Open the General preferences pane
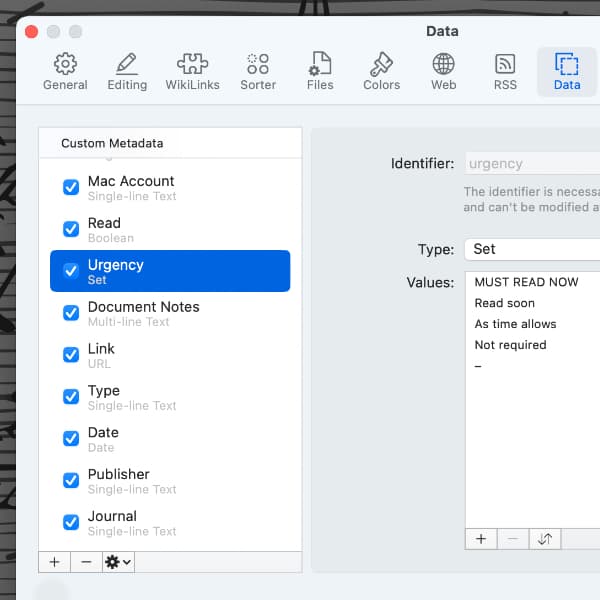Viewport: 600px width, 600px height. click(x=65, y=72)
